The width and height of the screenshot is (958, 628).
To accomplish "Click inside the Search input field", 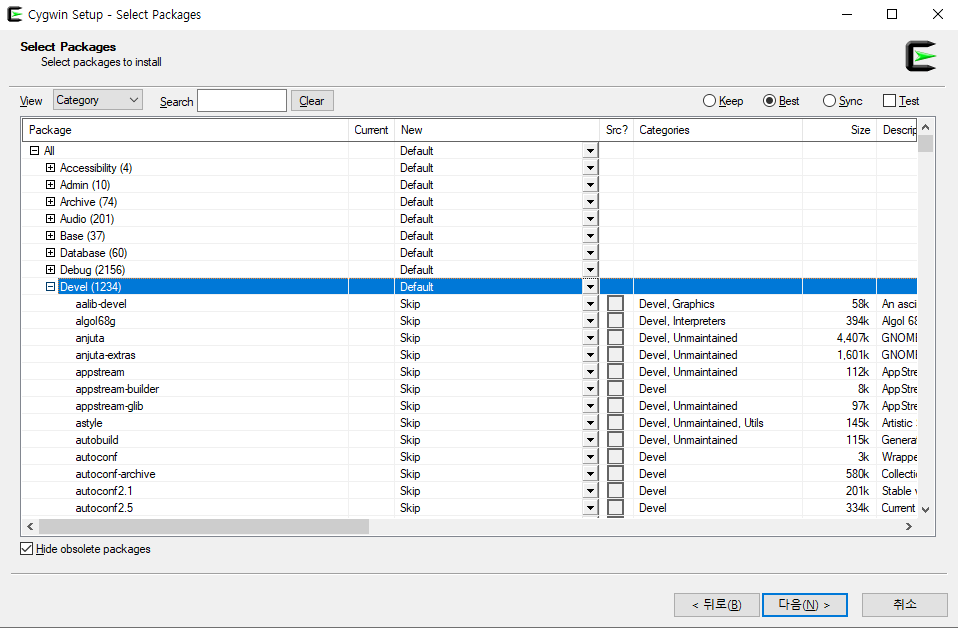I will pyautogui.click(x=242, y=101).
